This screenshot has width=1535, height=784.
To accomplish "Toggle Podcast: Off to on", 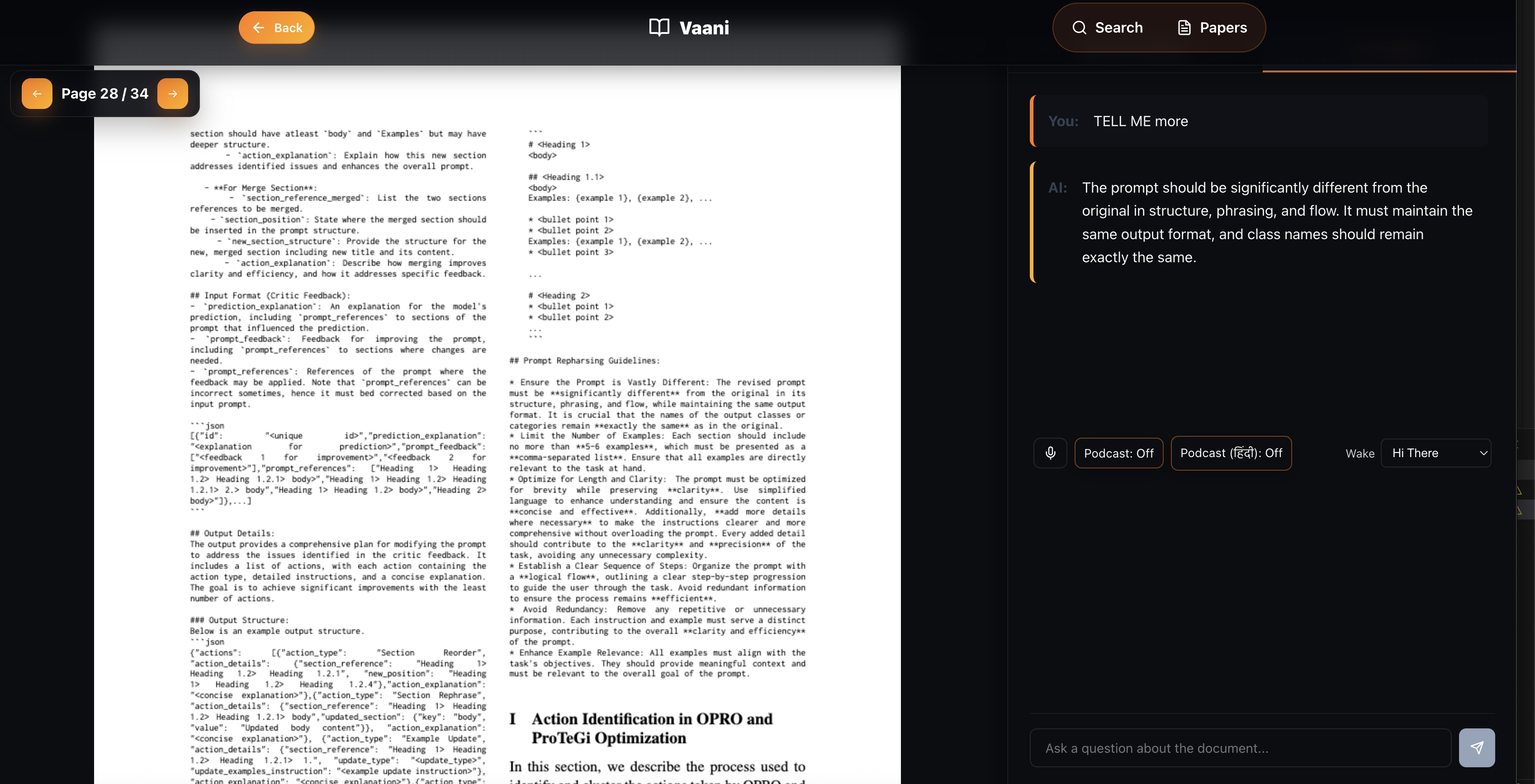I will [x=1118, y=453].
